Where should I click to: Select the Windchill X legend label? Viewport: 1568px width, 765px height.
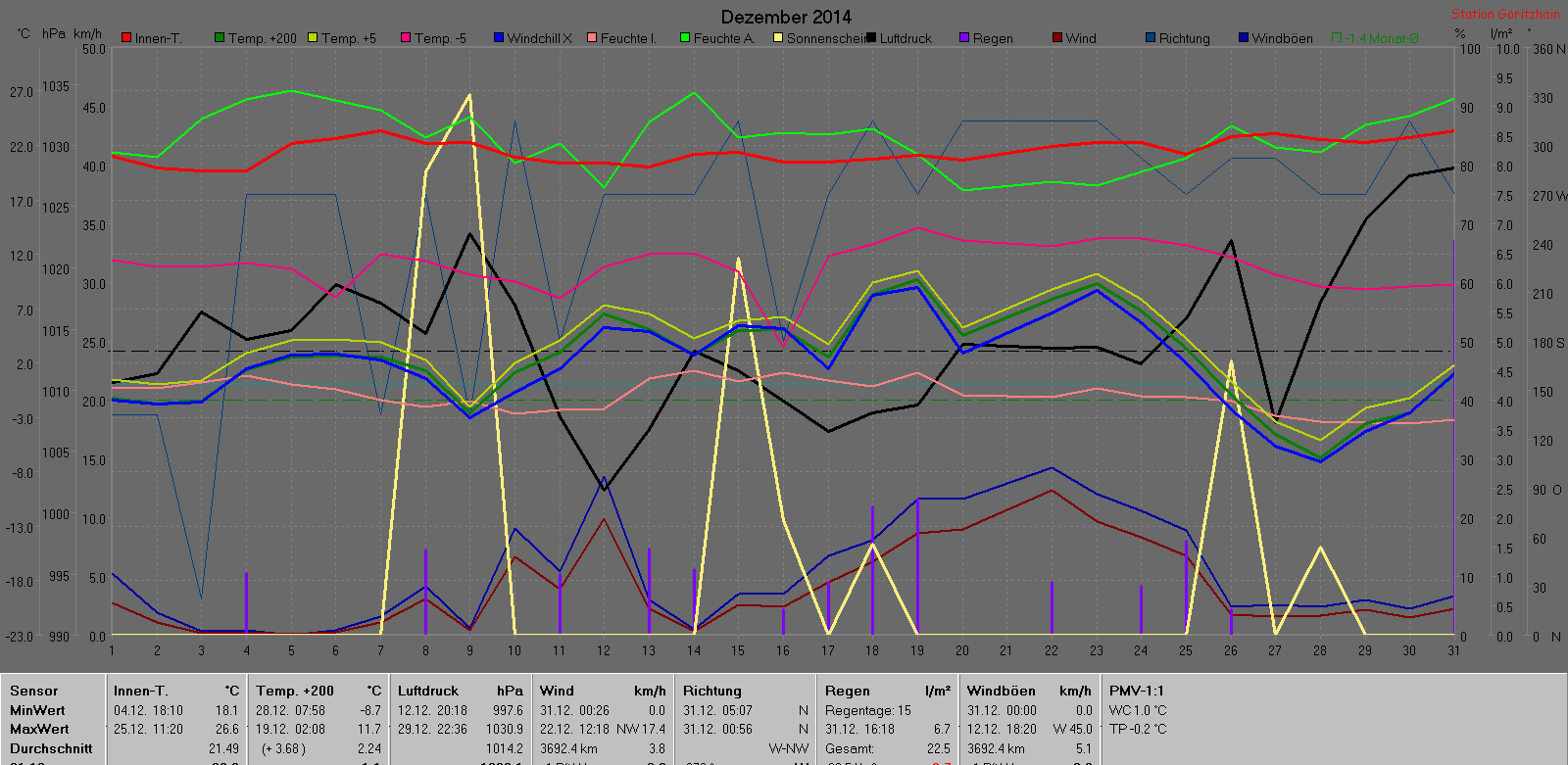click(x=540, y=39)
